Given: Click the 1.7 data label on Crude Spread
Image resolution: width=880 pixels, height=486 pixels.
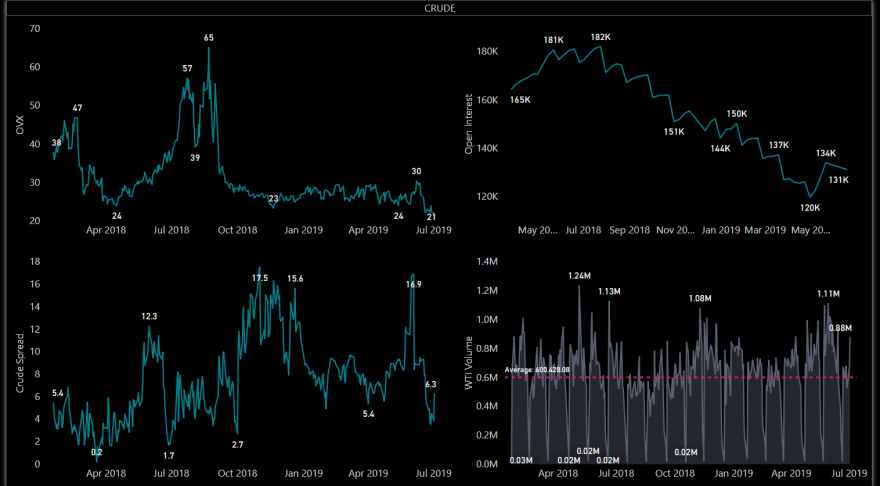Looking at the screenshot, I should [x=169, y=456].
